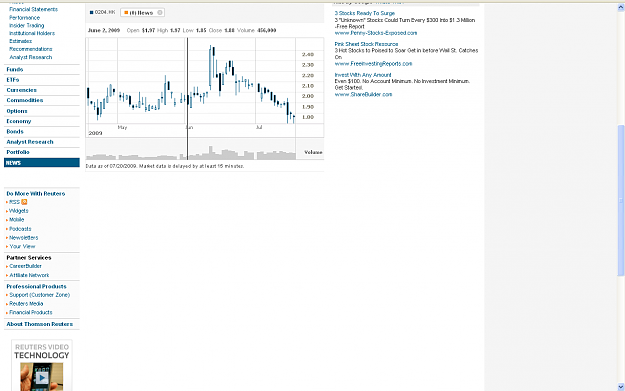
Task: Open the Podcasts link
Action: (x=20, y=229)
